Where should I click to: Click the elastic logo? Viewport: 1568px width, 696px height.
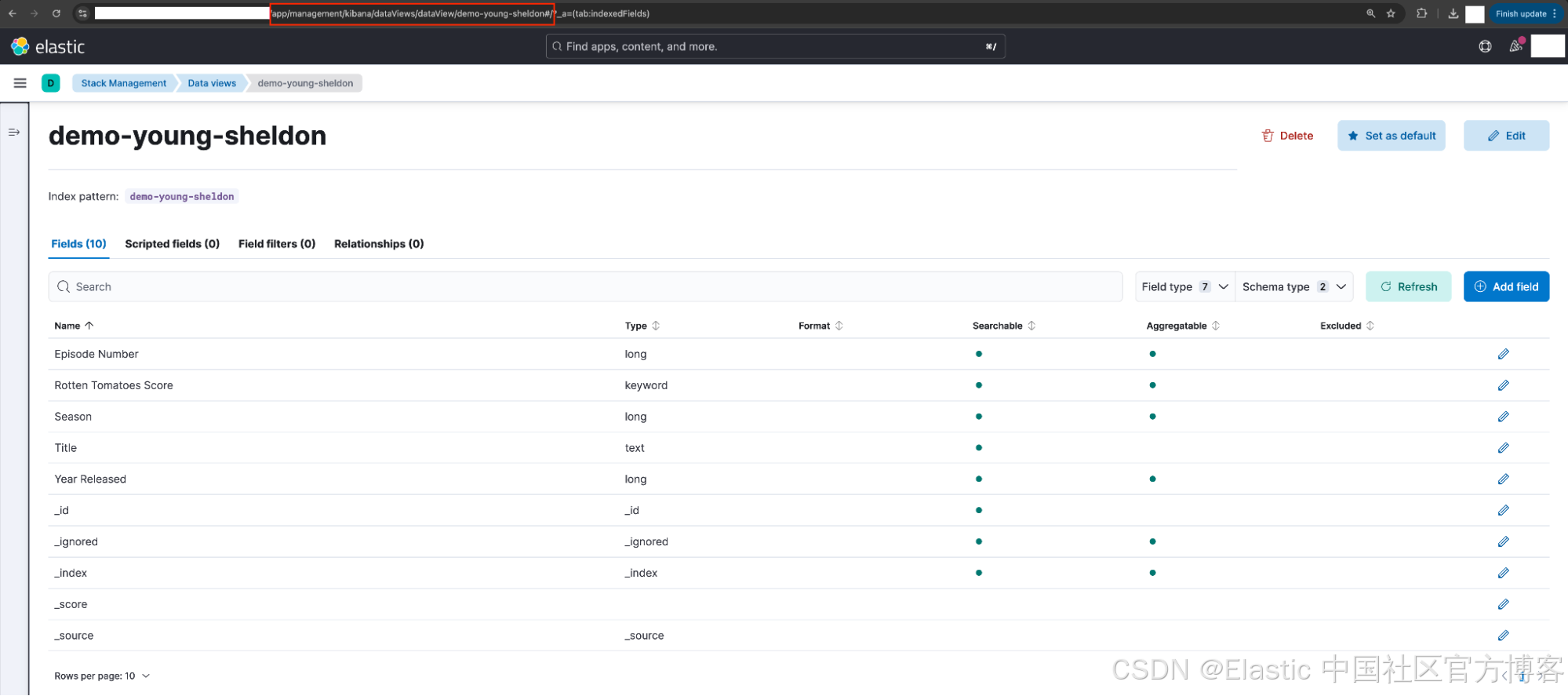(48, 47)
